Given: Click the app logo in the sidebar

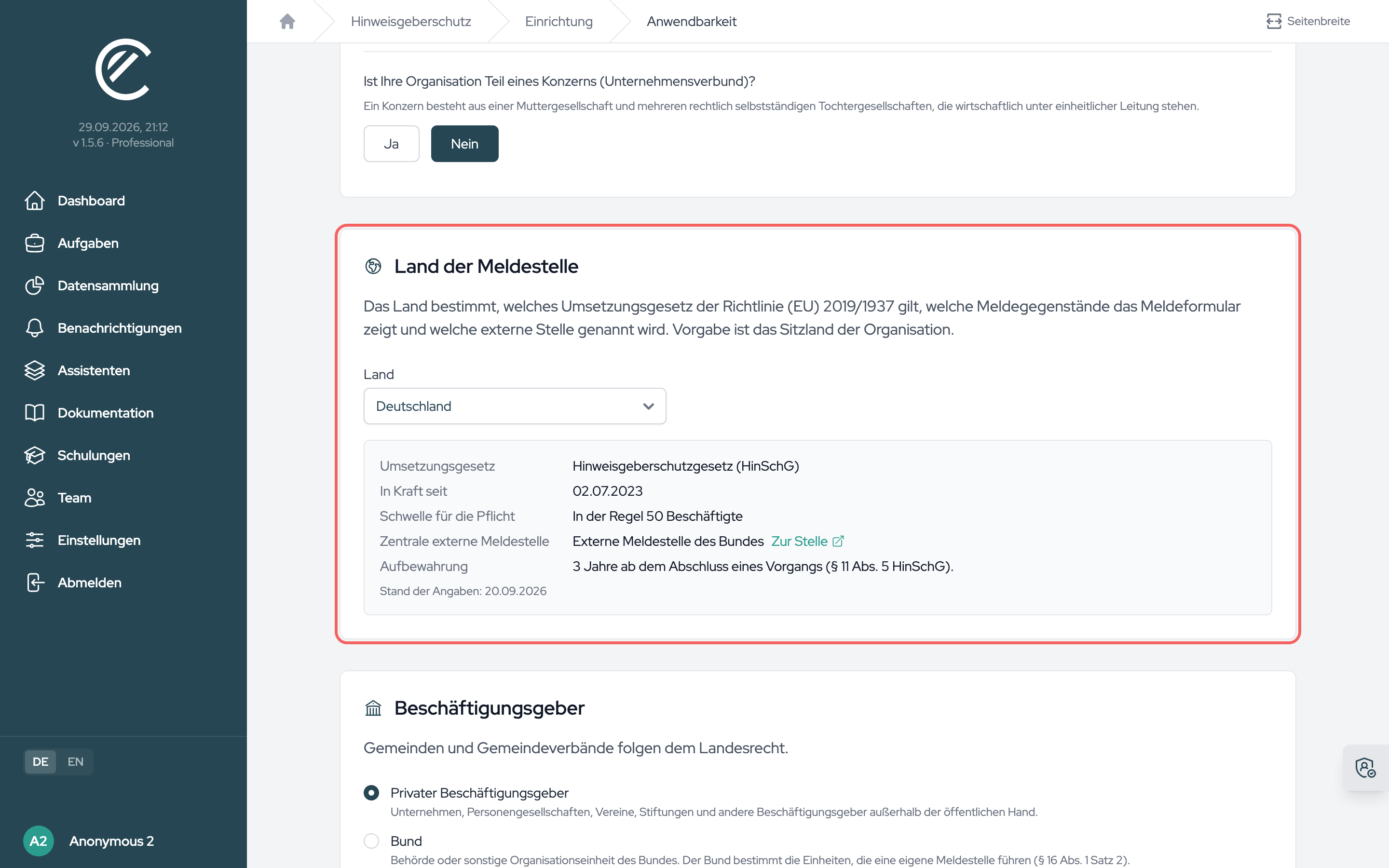Looking at the screenshot, I should click(123, 69).
